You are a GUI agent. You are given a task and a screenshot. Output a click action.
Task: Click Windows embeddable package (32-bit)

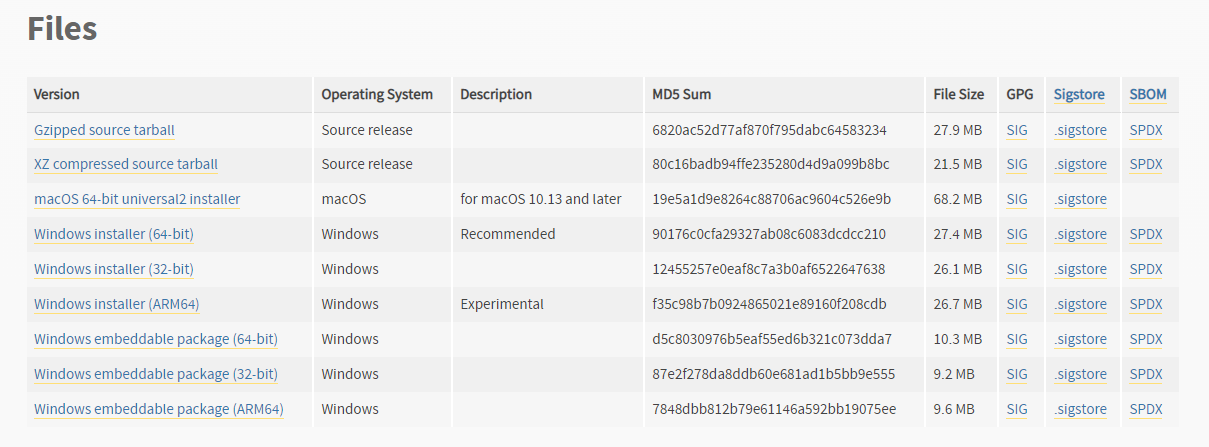[x=155, y=374]
